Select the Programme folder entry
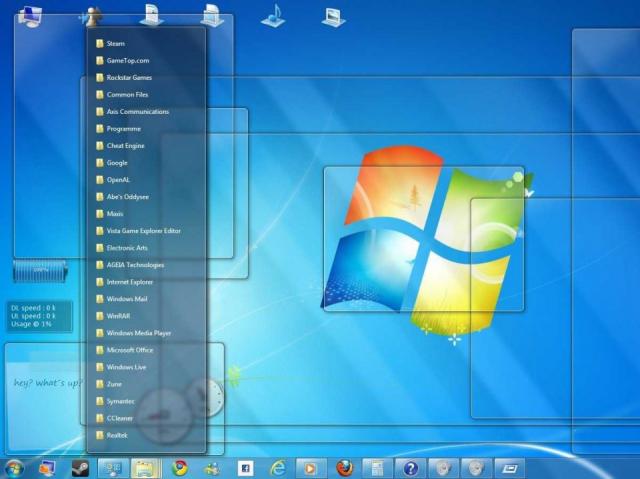This screenshot has width=640, height=479. [119, 129]
